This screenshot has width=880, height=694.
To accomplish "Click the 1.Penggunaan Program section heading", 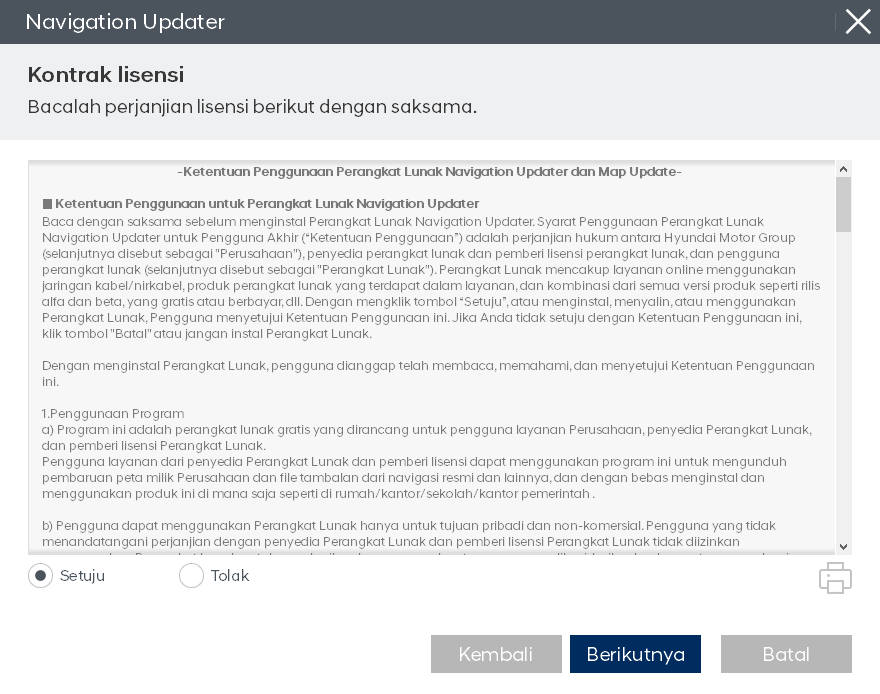I will pos(113,414).
